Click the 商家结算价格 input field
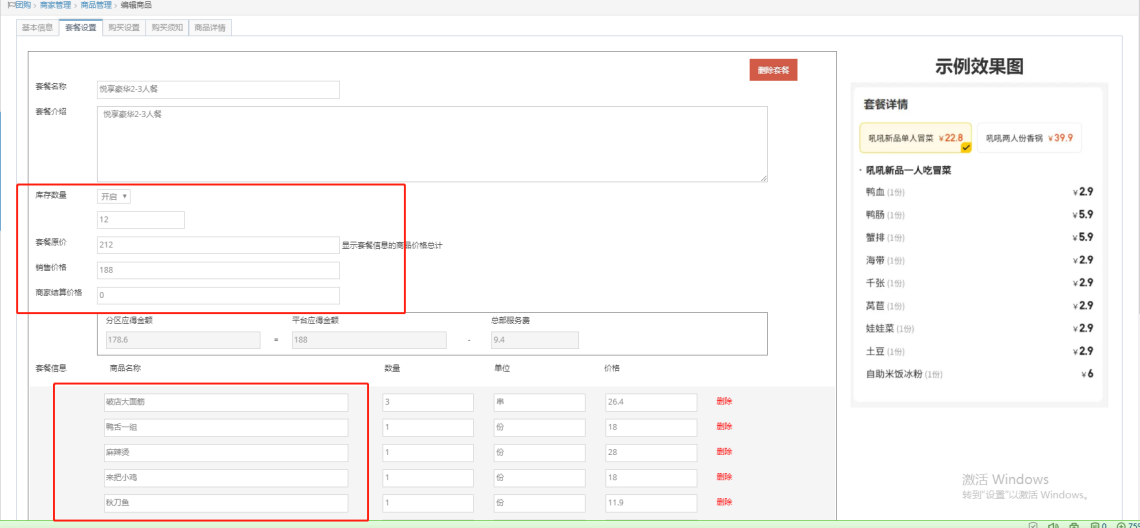The height and width of the screenshot is (528, 1140). pos(218,295)
